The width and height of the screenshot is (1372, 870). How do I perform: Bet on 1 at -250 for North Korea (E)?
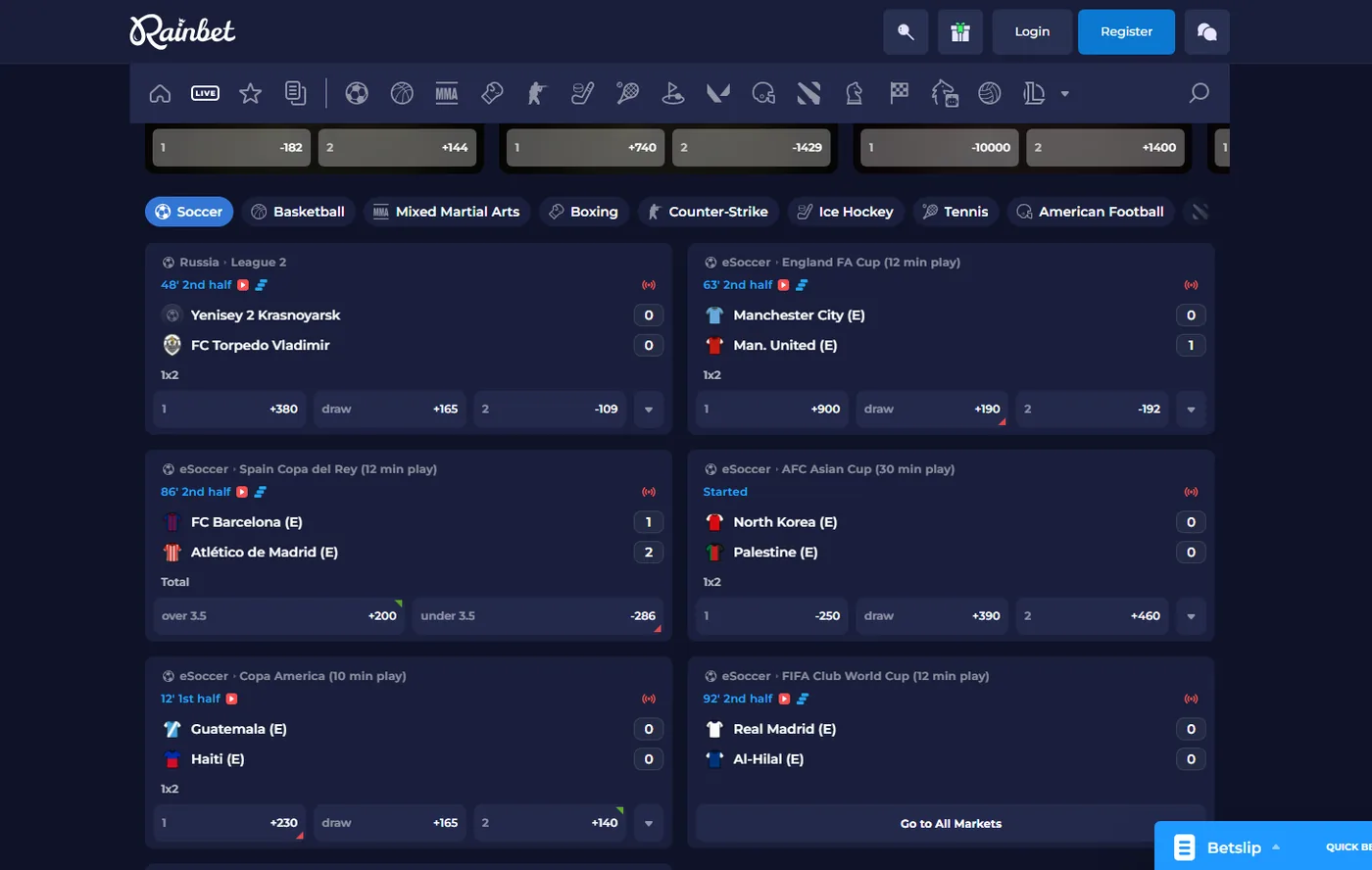pyautogui.click(x=772, y=616)
